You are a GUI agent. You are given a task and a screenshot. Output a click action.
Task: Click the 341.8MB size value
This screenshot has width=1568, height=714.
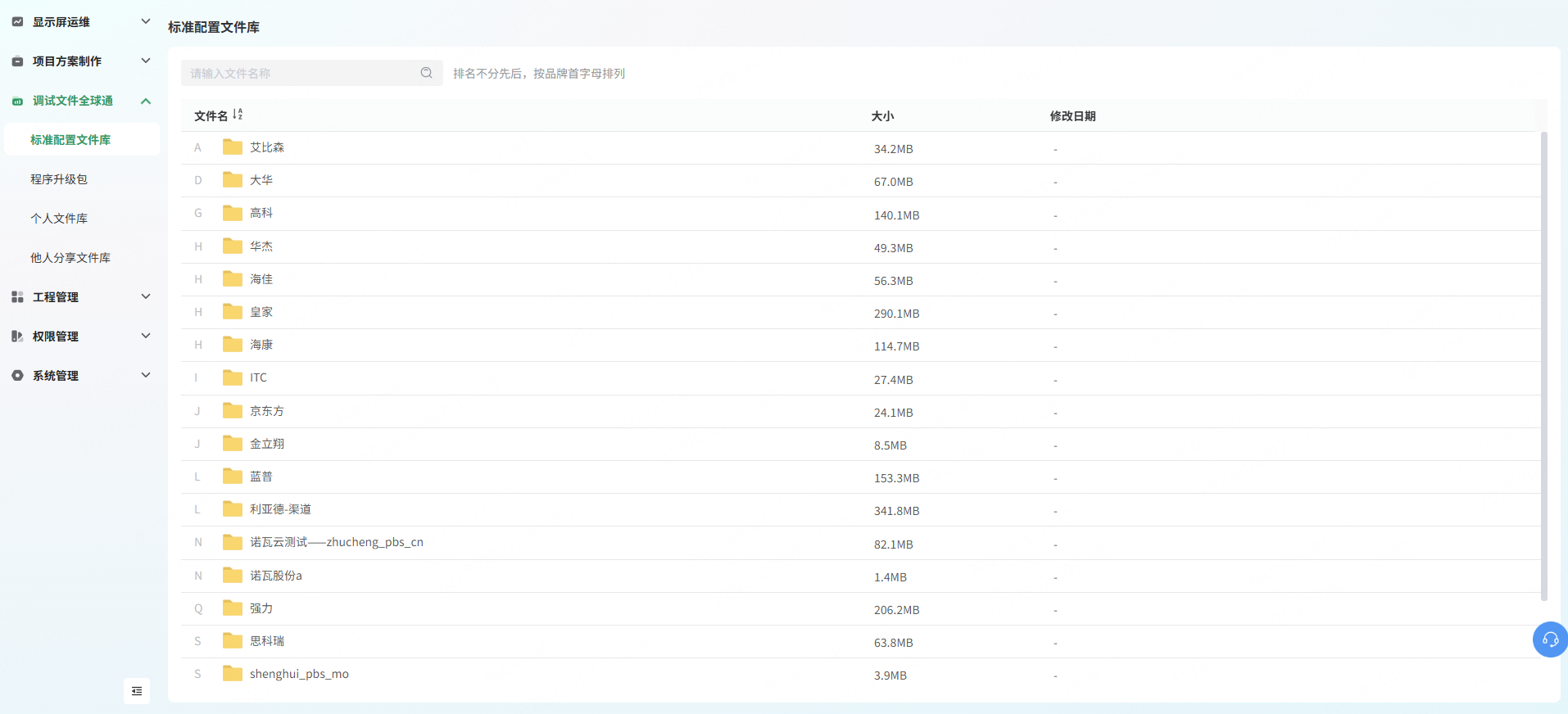pos(896,511)
